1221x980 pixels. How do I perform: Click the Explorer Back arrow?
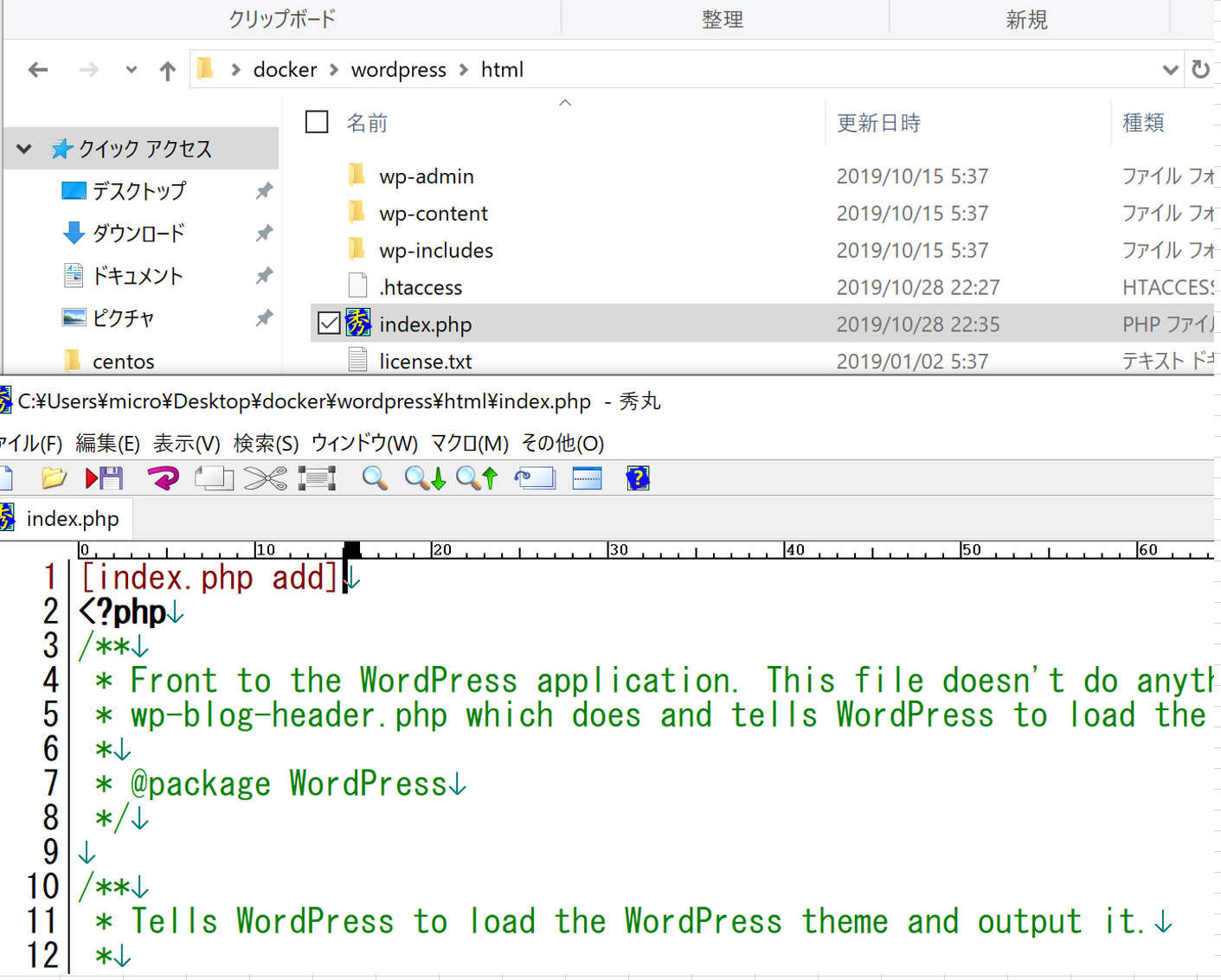click(x=38, y=69)
